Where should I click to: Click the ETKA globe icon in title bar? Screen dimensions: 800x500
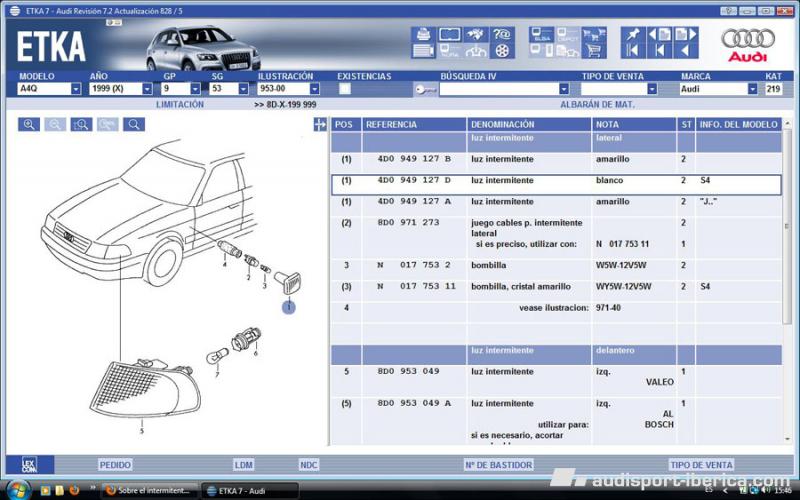(15, 11)
